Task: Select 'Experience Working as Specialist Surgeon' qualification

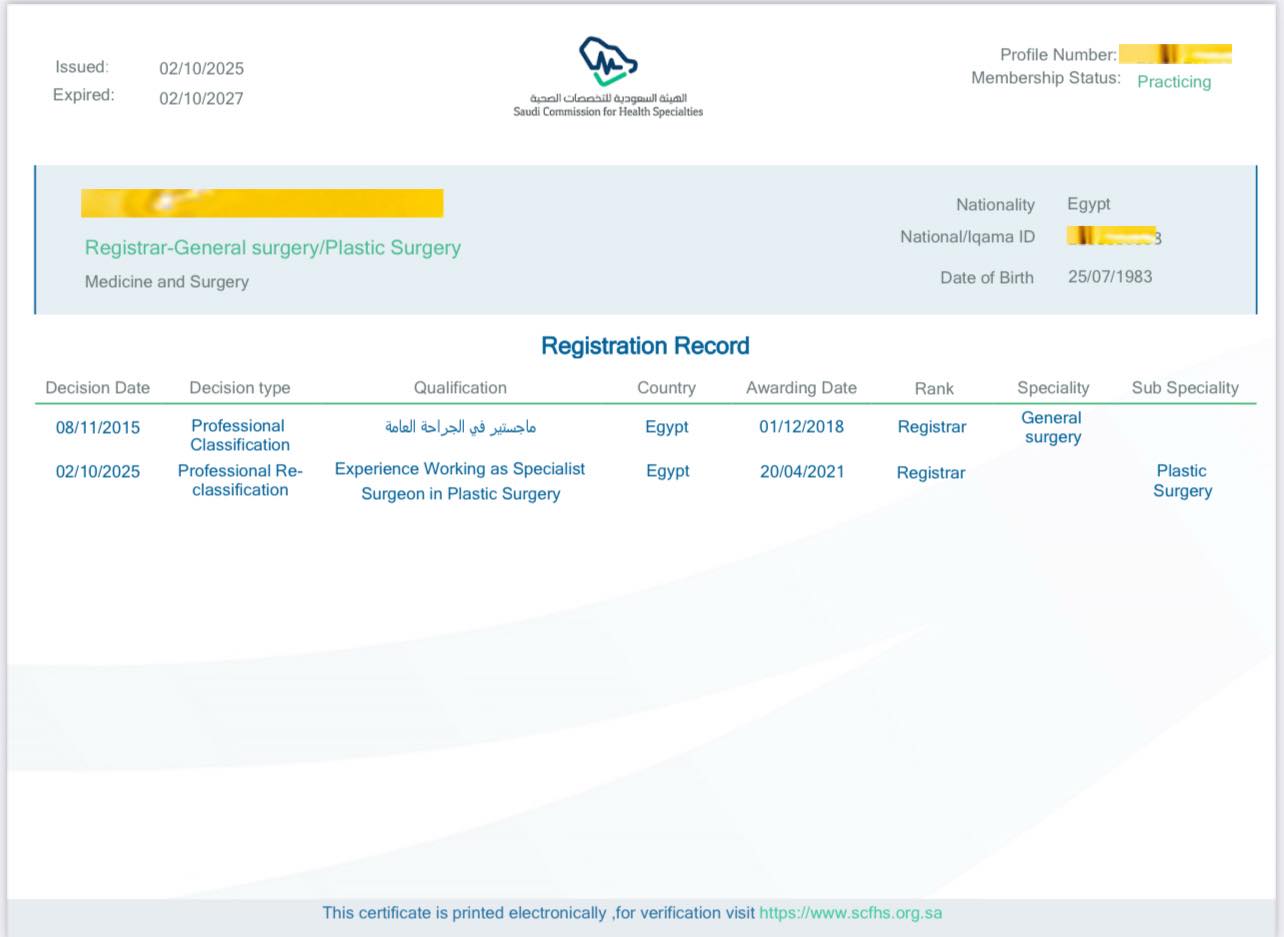Action: (x=460, y=482)
